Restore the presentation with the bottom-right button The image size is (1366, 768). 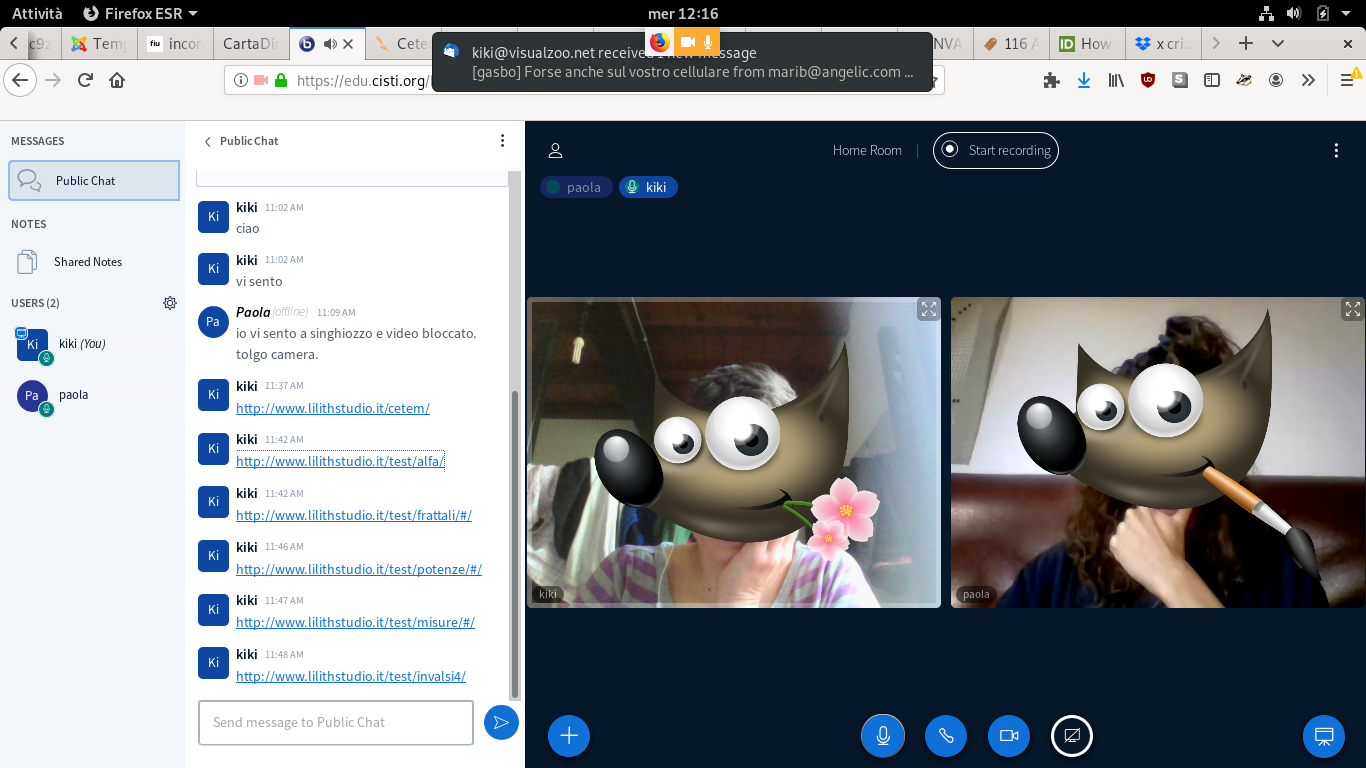pyautogui.click(x=1324, y=737)
